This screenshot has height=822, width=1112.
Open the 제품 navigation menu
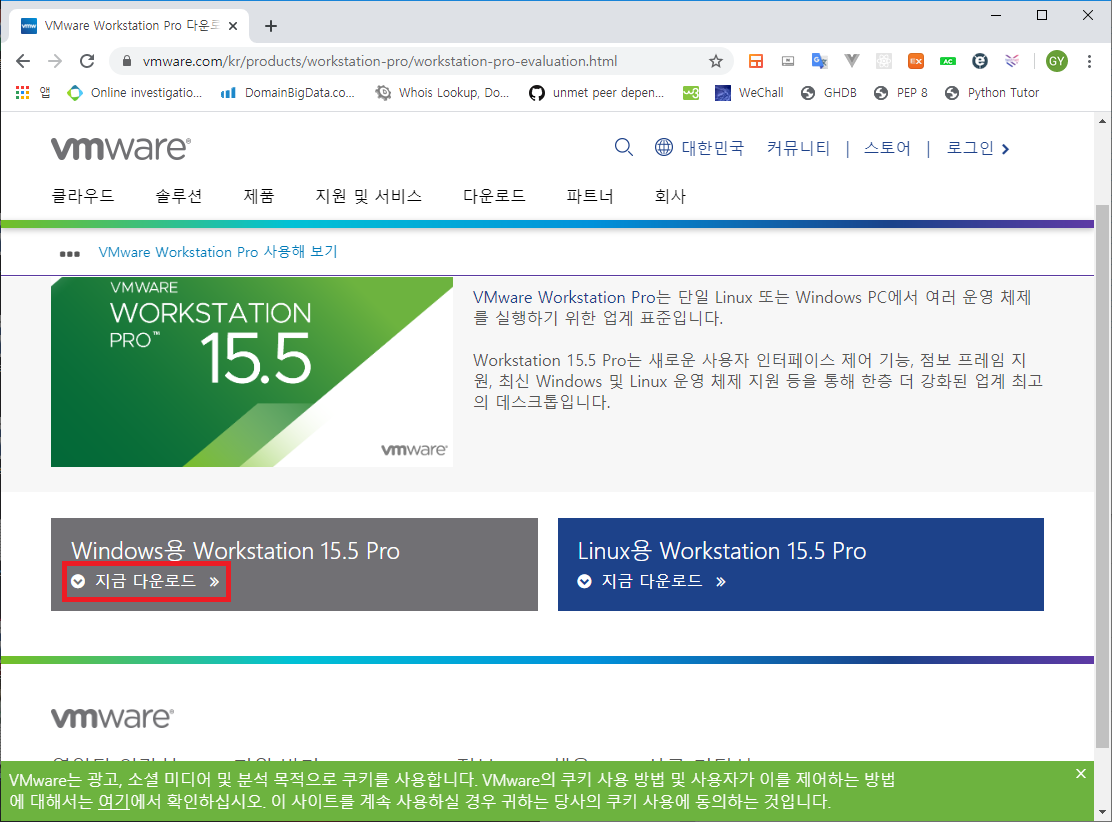point(259,196)
